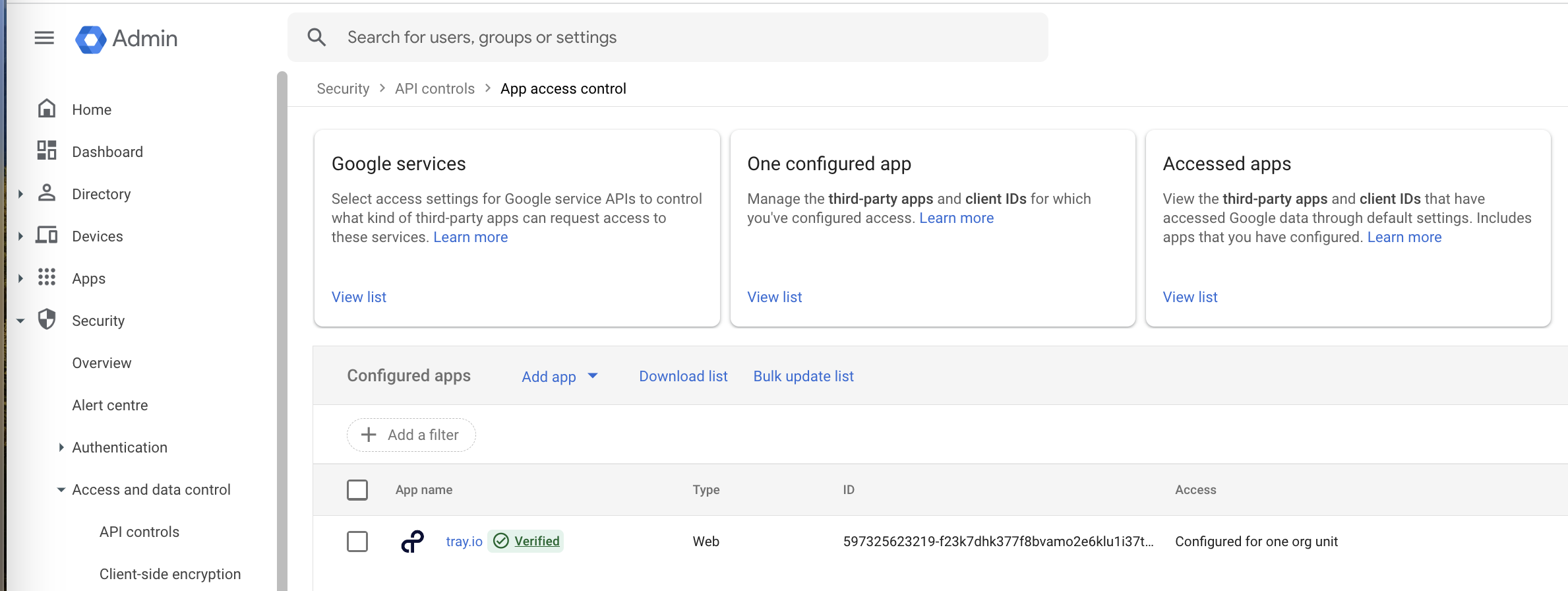The image size is (1568, 591).
Task: Open API controls in sidebar
Action: 139,532
